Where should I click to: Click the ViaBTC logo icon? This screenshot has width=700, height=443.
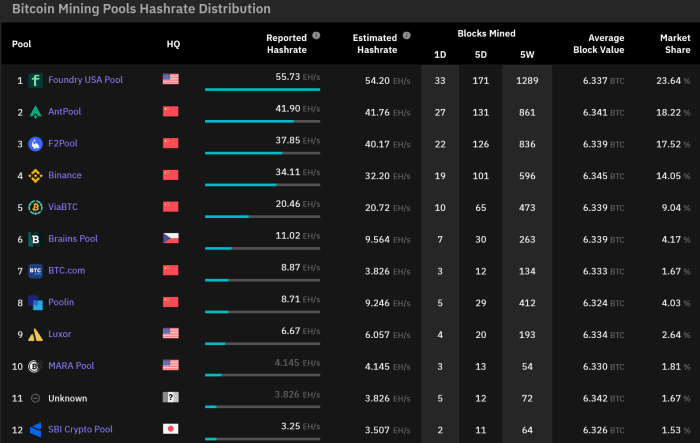pyautogui.click(x=35, y=207)
